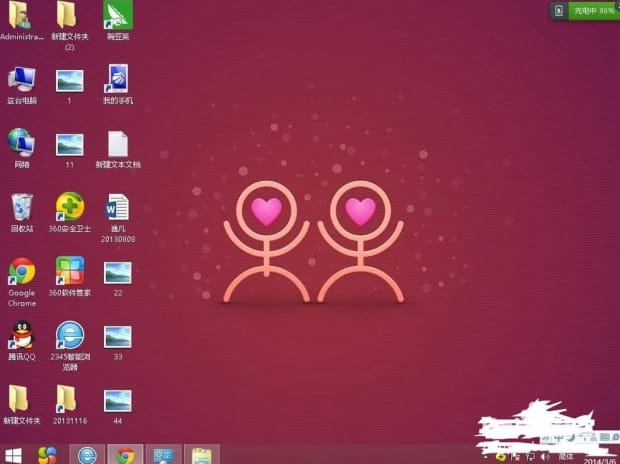Open the Google Chrome desktop shortcut
Viewport: 620px width, 464px height.
pyautogui.click(x=21, y=272)
